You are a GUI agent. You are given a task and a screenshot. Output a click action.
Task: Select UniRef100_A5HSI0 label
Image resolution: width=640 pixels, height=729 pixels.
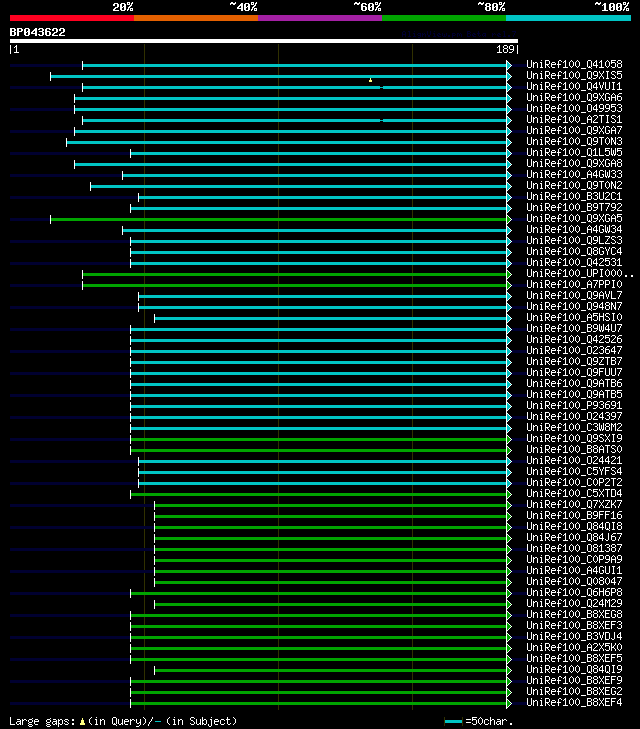[574, 318]
